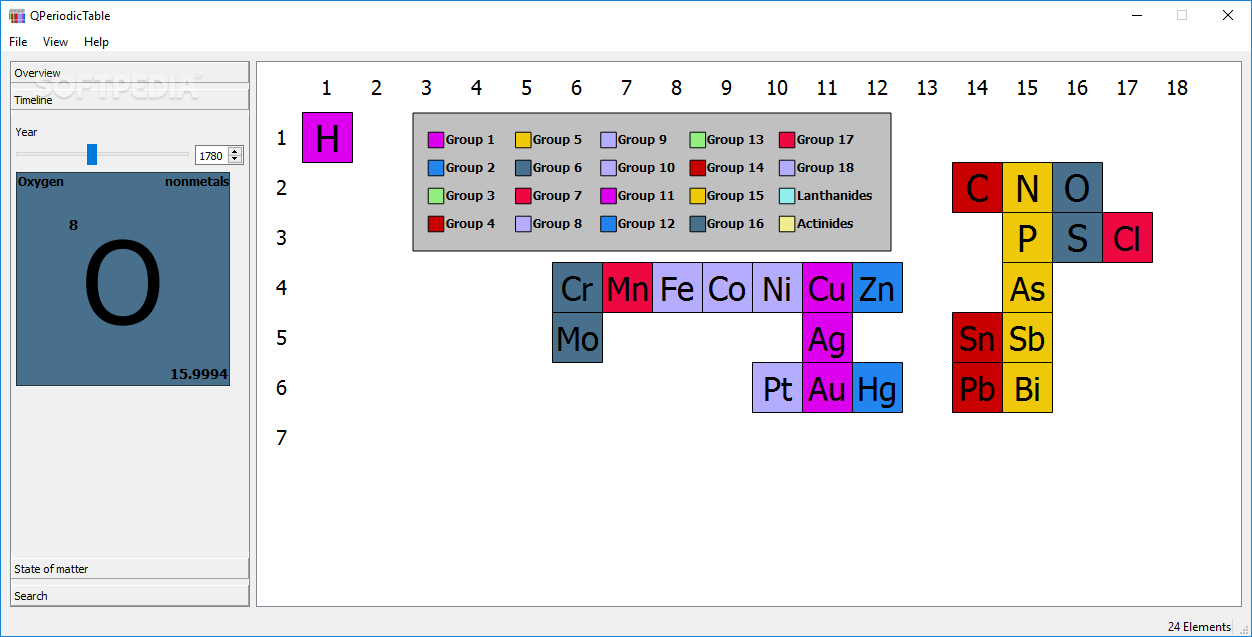Click the Group 16 legend label
The height and width of the screenshot is (637, 1252).
pyautogui.click(x=735, y=224)
